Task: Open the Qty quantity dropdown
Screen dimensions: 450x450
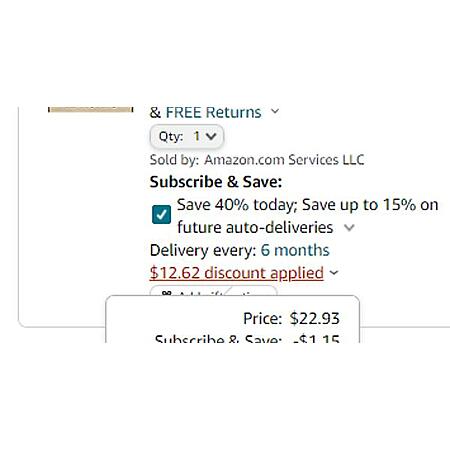Action: [187, 136]
